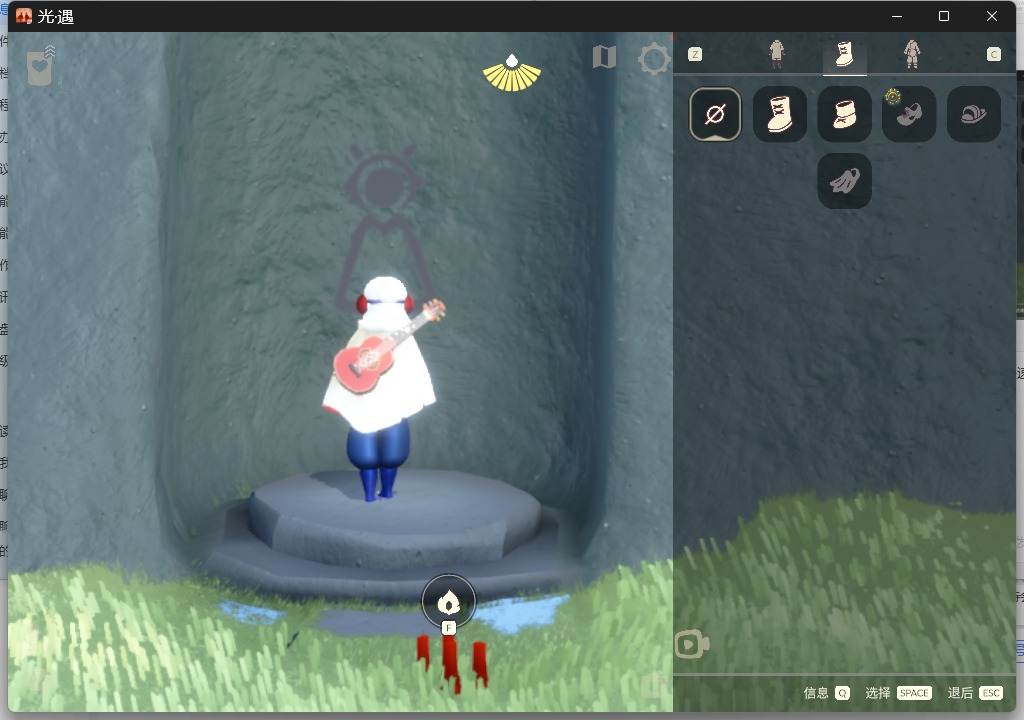
Task: Open the full-body costume tab
Action: point(912,54)
